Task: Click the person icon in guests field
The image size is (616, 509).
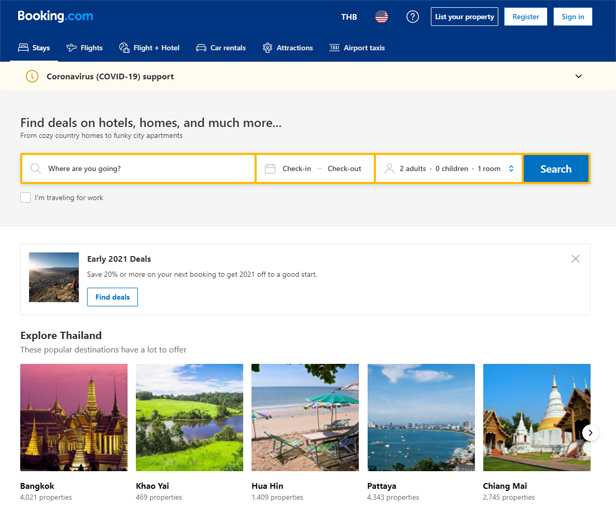Action: 389,168
